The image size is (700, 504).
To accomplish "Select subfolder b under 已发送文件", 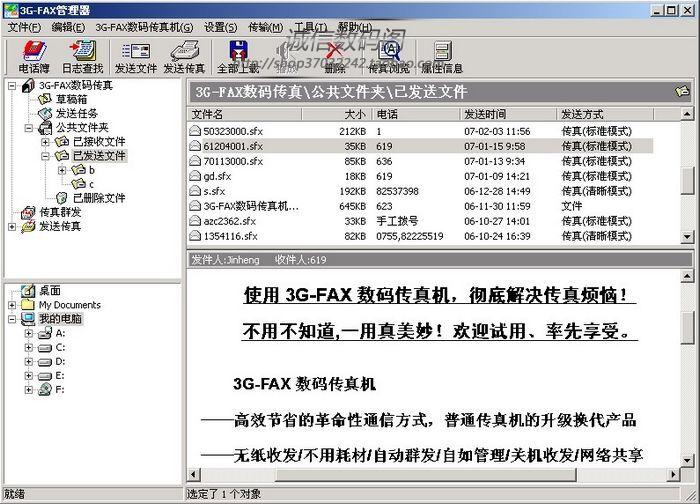I will (92, 170).
